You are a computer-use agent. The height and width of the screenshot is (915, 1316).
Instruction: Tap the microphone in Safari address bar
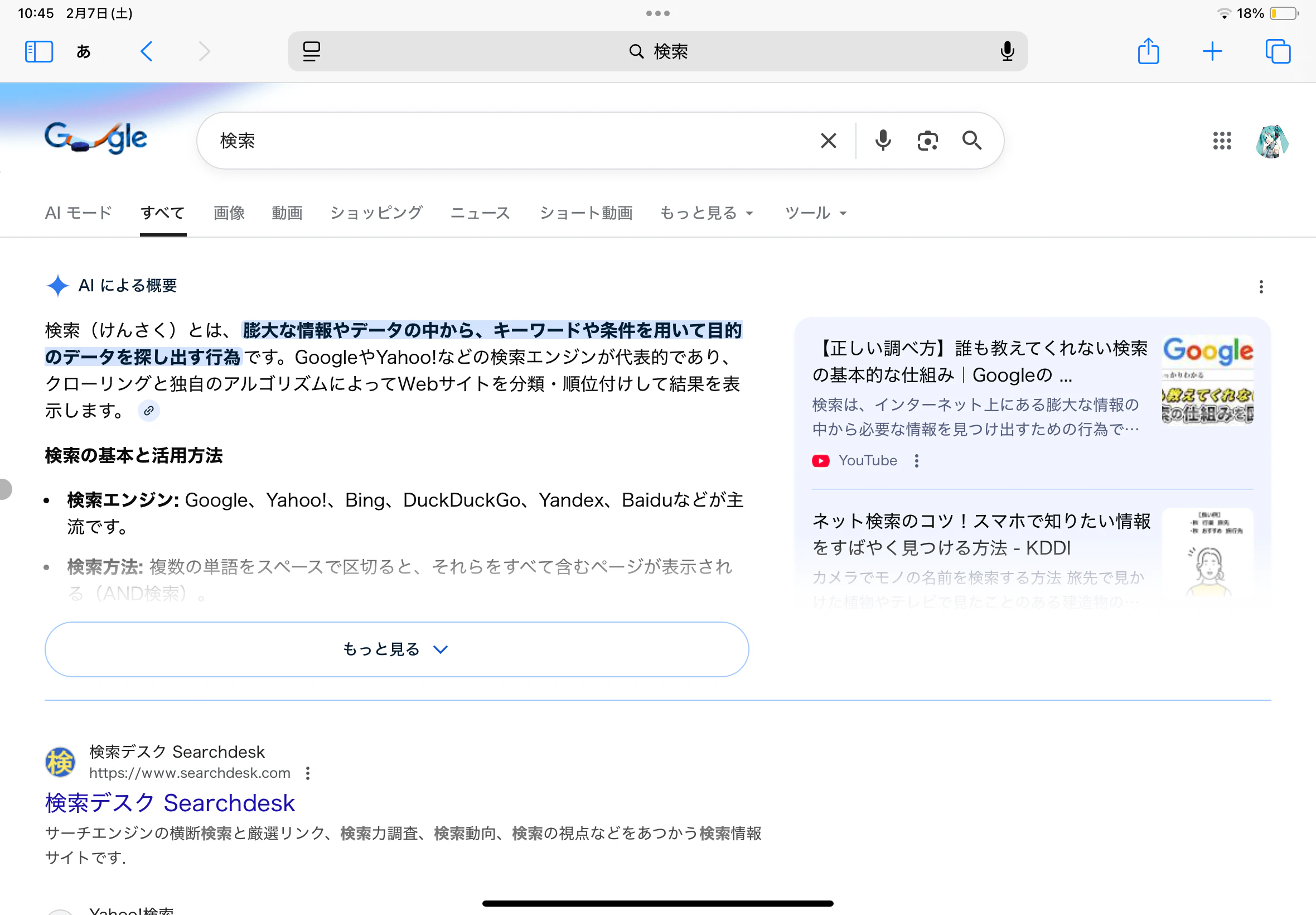click(x=1007, y=51)
